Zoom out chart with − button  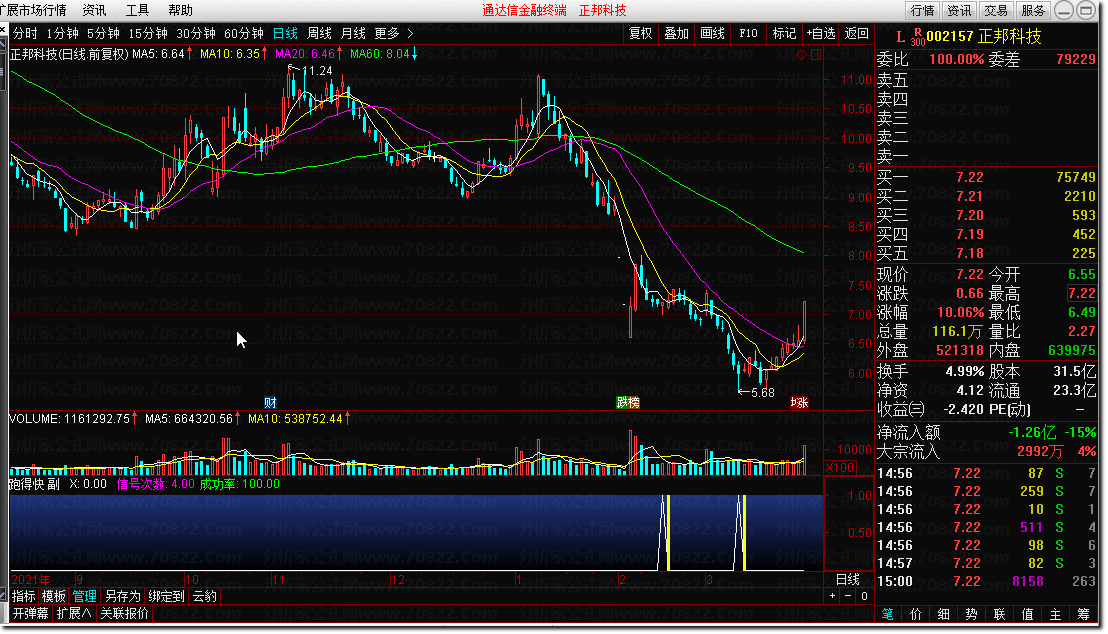[x=848, y=596]
